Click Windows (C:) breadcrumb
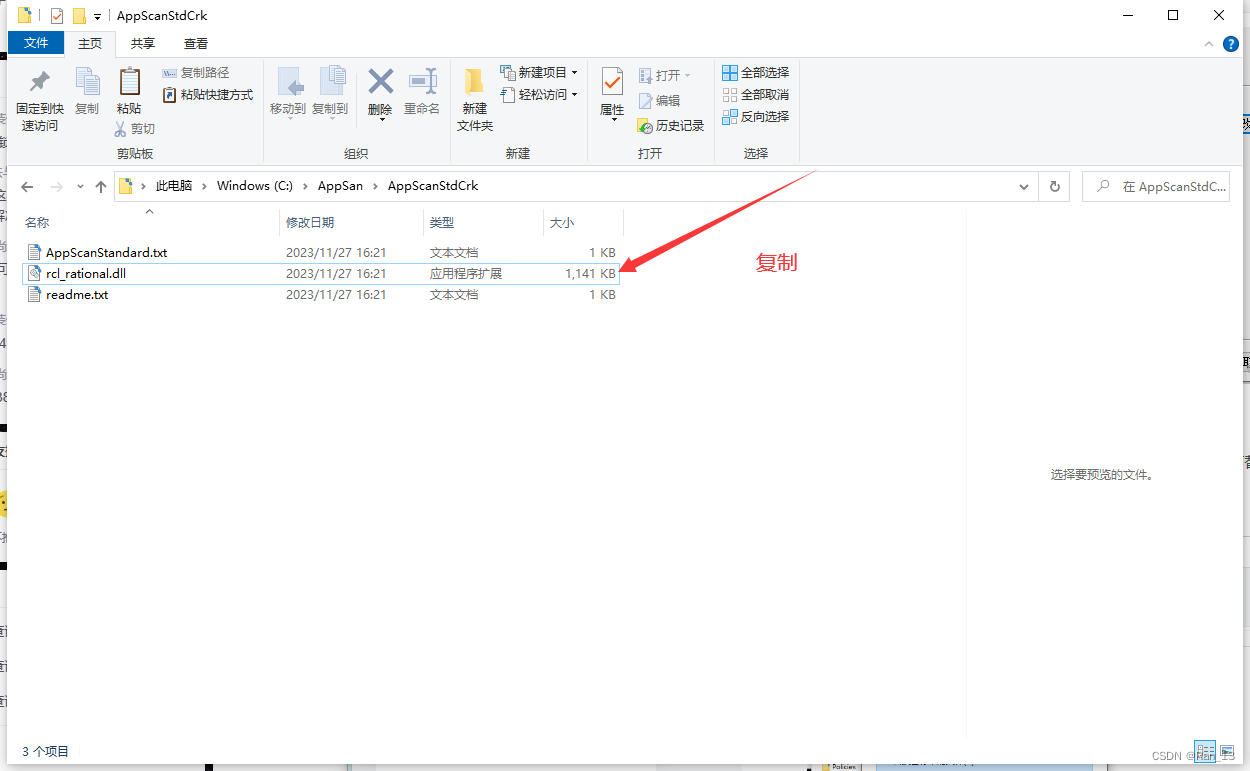Viewport: 1250px width, 771px height. [x=255, y=186]
